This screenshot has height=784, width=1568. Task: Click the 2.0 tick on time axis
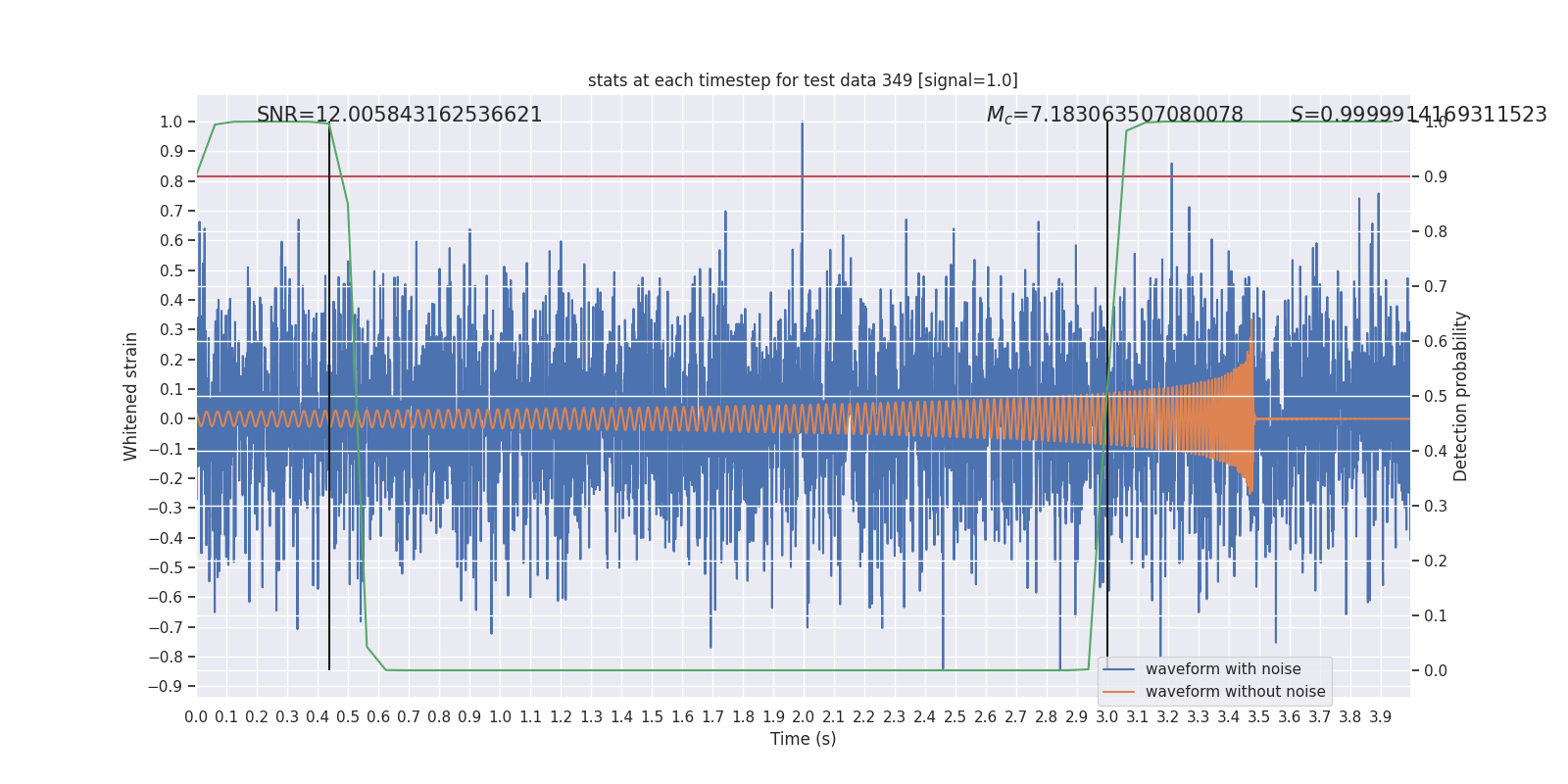(804, 717)
